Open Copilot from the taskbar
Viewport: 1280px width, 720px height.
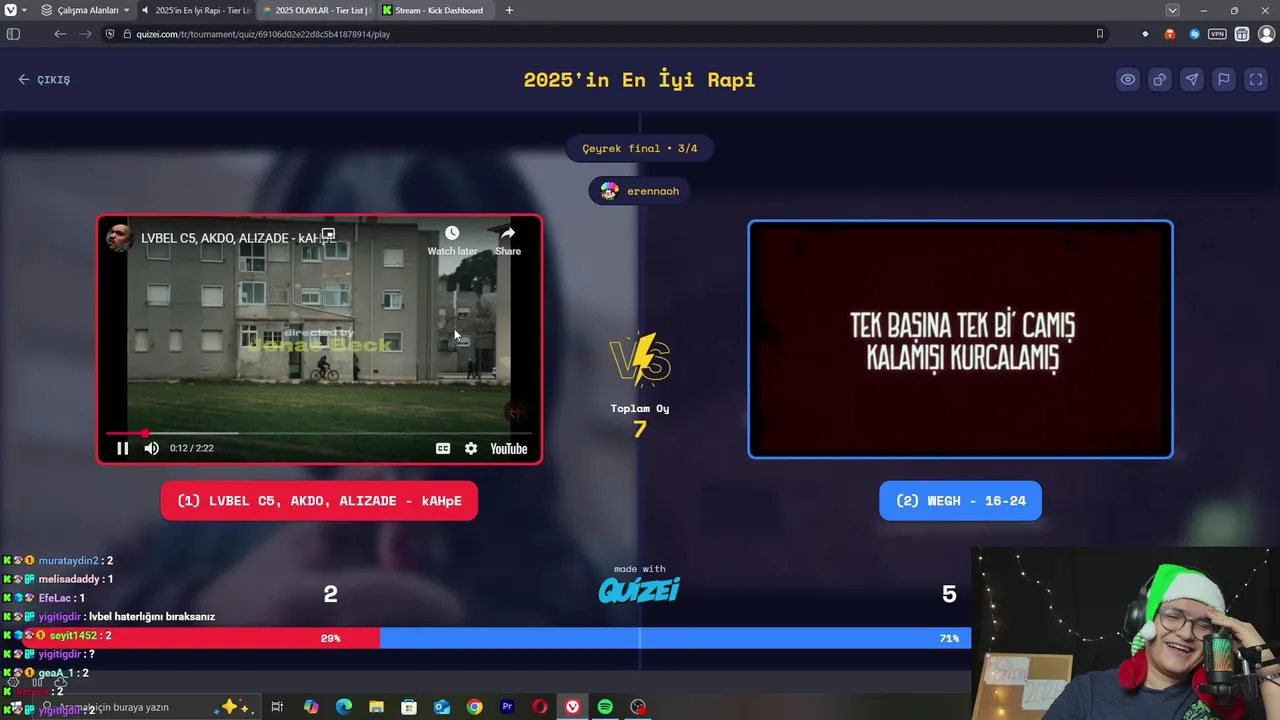coord(311,707)
